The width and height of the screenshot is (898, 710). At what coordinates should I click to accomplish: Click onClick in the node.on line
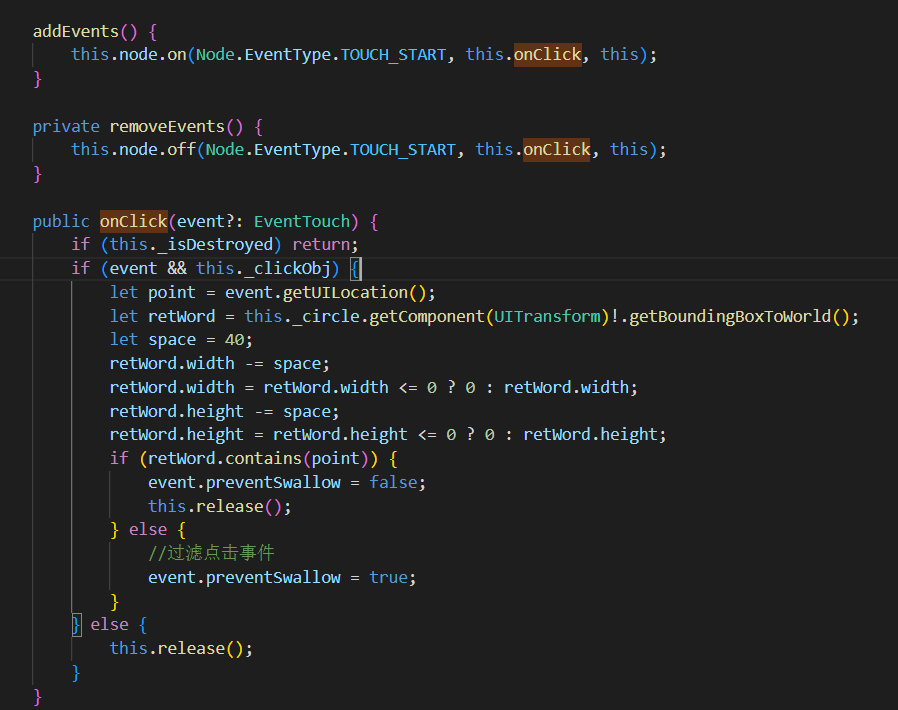(x=548, y=54)
